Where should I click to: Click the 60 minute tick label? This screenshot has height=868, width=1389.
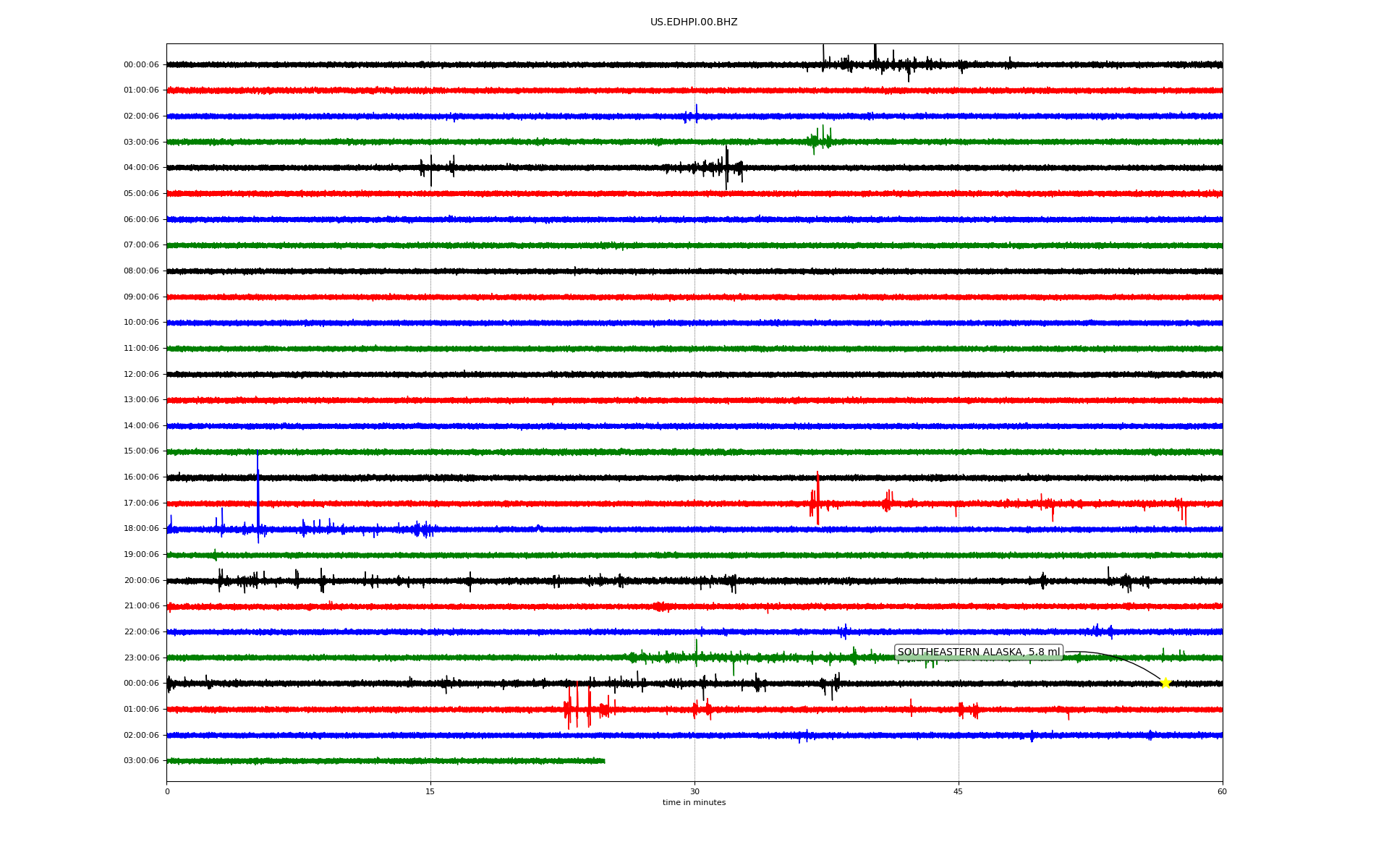click(1222, 792)
